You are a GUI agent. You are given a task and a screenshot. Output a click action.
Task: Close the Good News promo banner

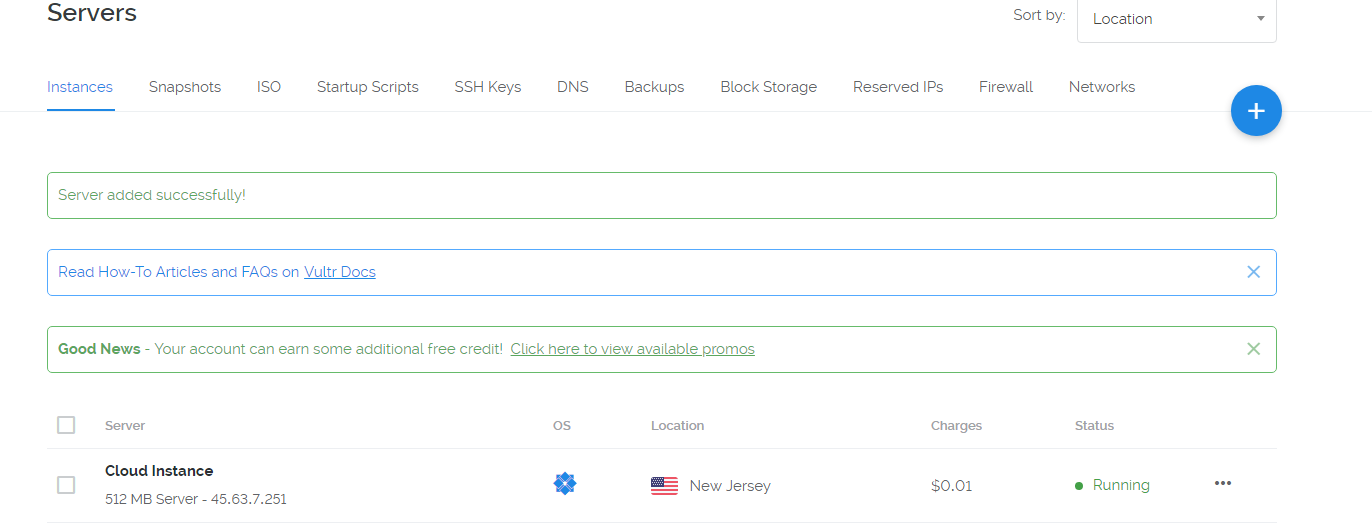[x=1254, y=349]
